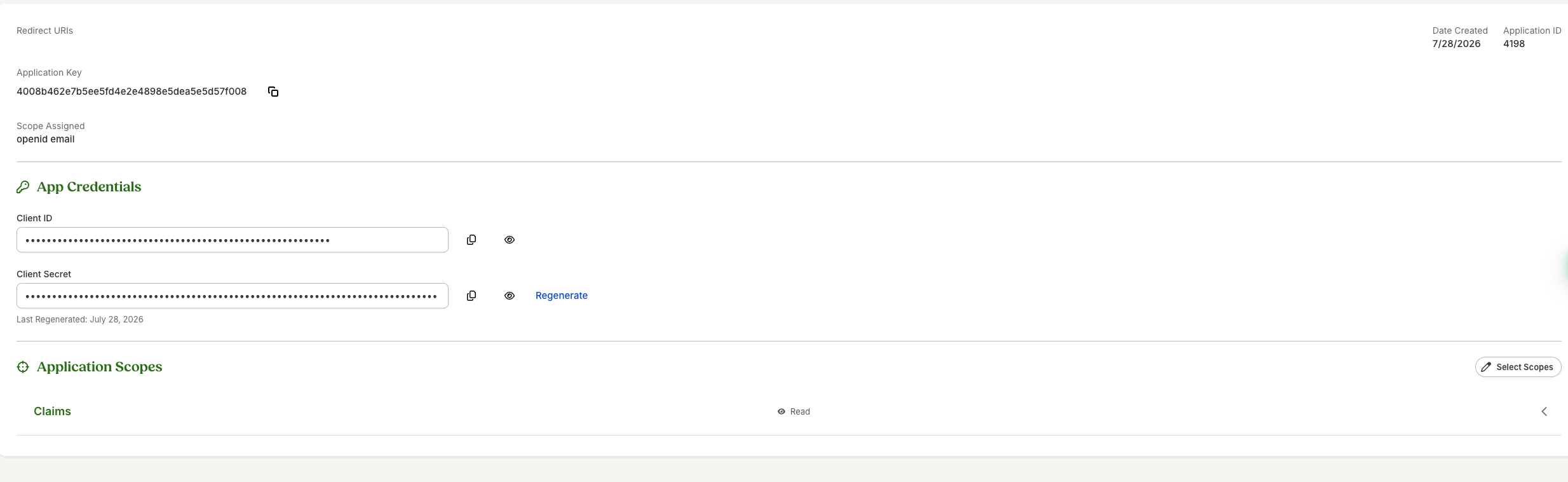Click the Regenerate link for Client Secret

[x=562, y=296]
